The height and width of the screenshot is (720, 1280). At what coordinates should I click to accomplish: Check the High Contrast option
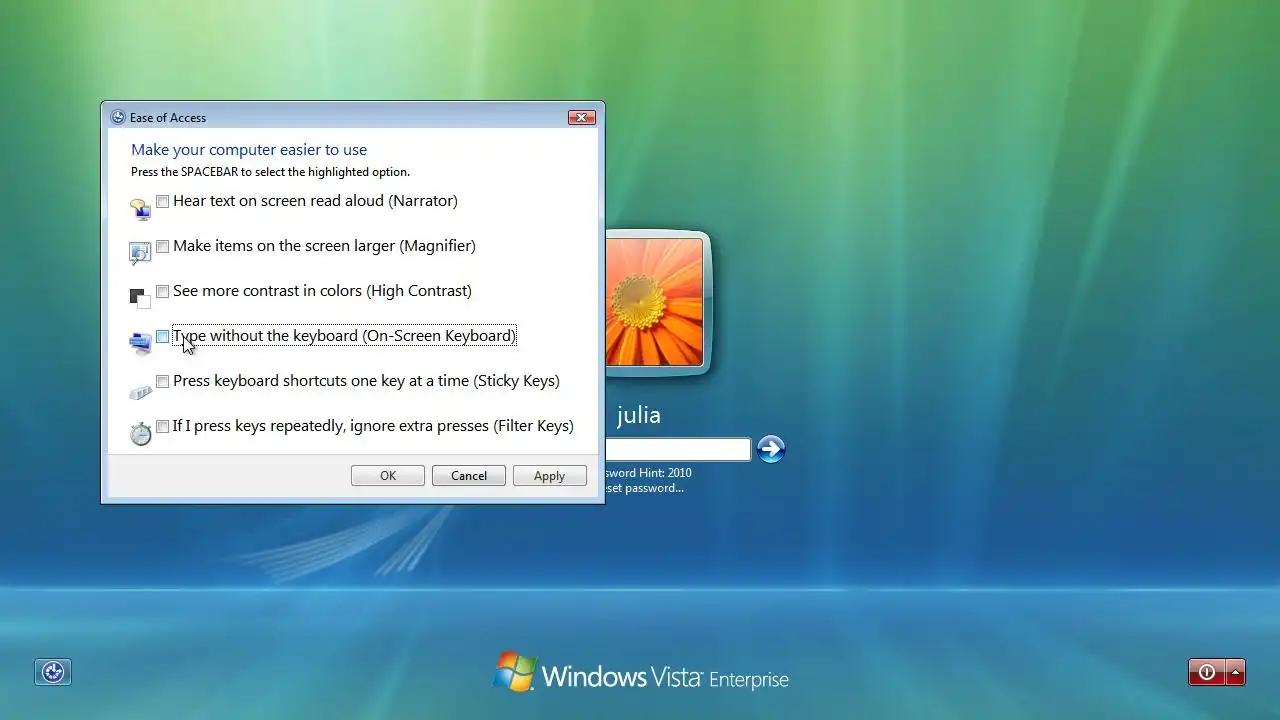(162, 292)
